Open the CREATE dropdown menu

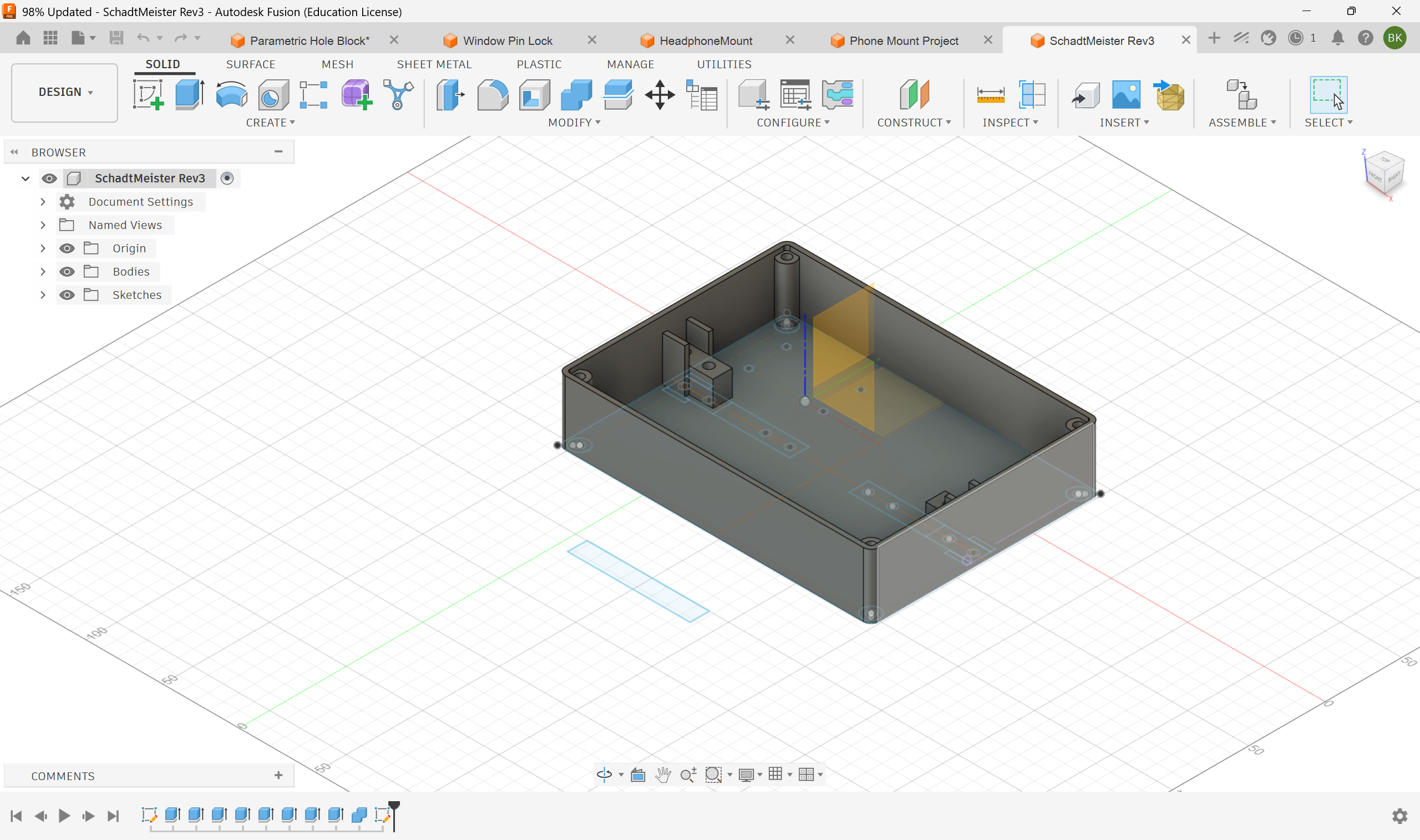[x=270, y=123]
